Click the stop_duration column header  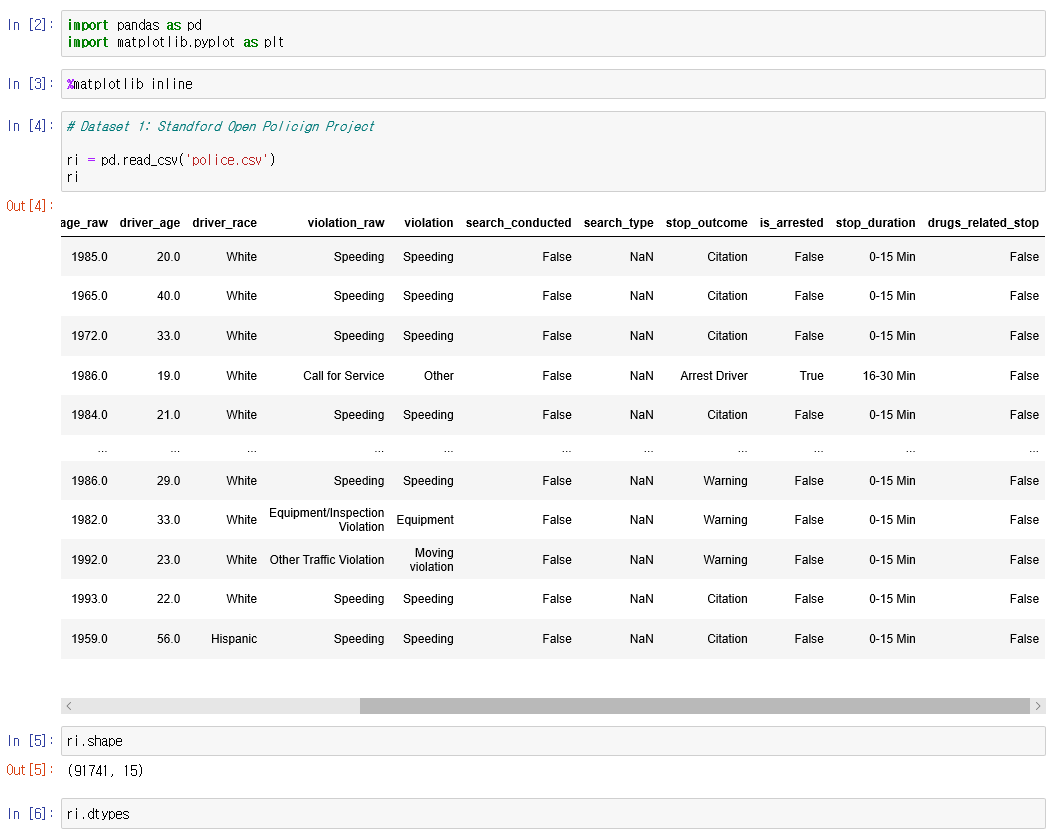pos(875,223)
